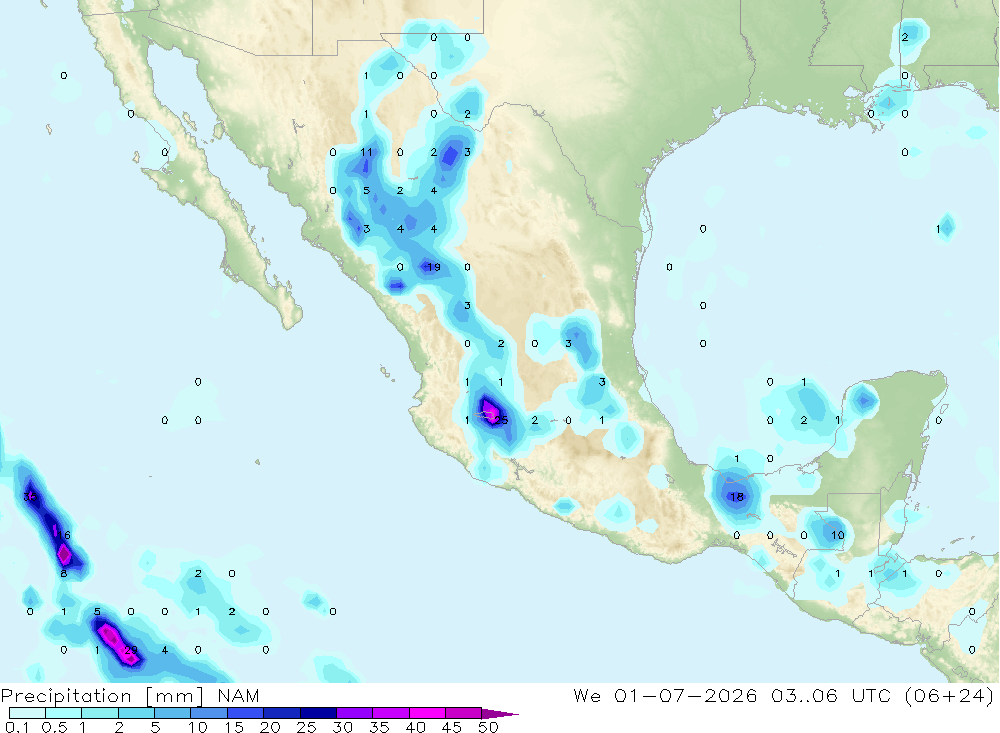The height and width of the screenshot is (733, 1000).
Task: Click the "20" legend scale label
Action: (x=270, y=727)
